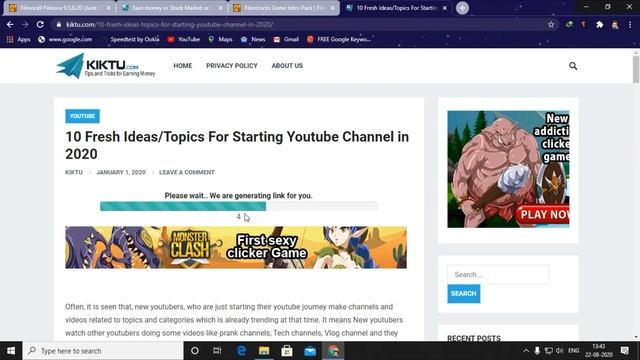The width and height of the screenshot is (640, 360).
Task: Click the network icon in the system tray
Action: click(x=549, y=351)
